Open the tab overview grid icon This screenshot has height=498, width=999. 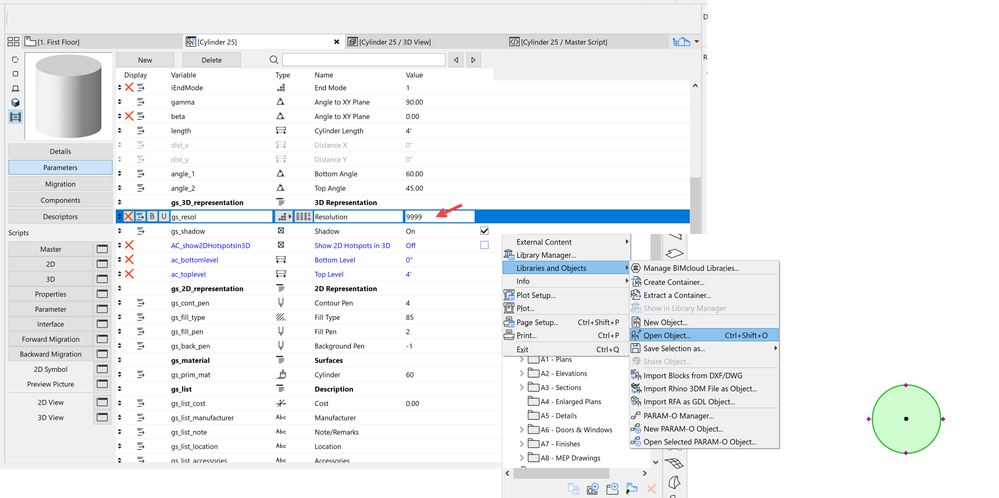[x=13, y=42]
